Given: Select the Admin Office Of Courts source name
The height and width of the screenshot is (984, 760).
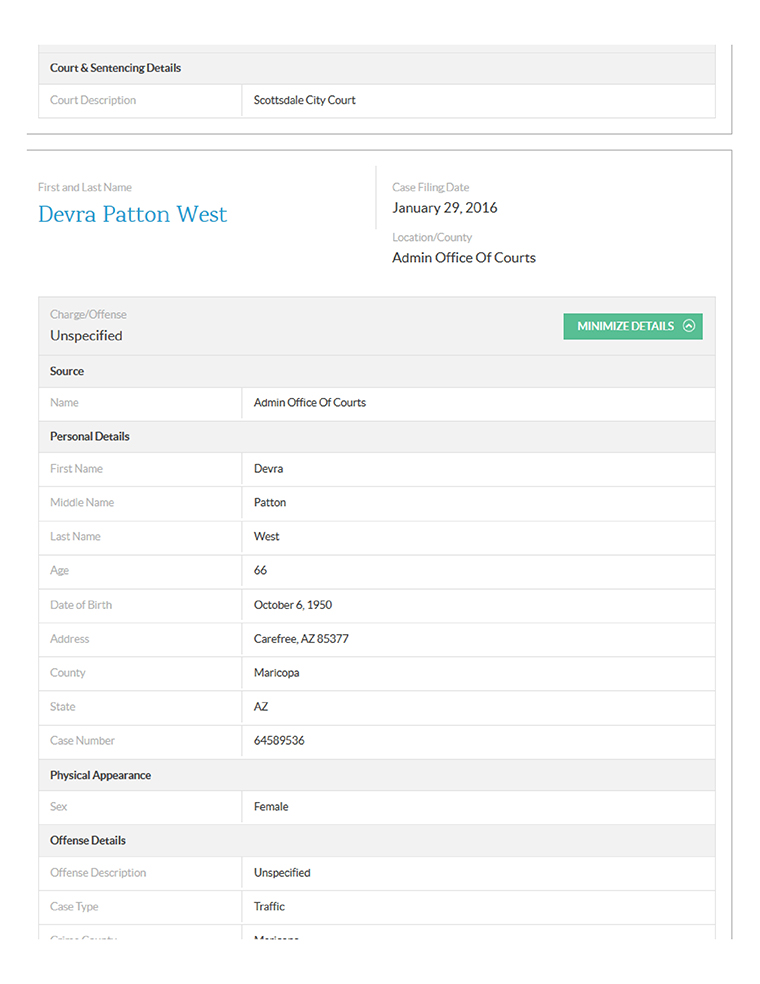Looking at the screenshot, I should (x=309, y=403).
